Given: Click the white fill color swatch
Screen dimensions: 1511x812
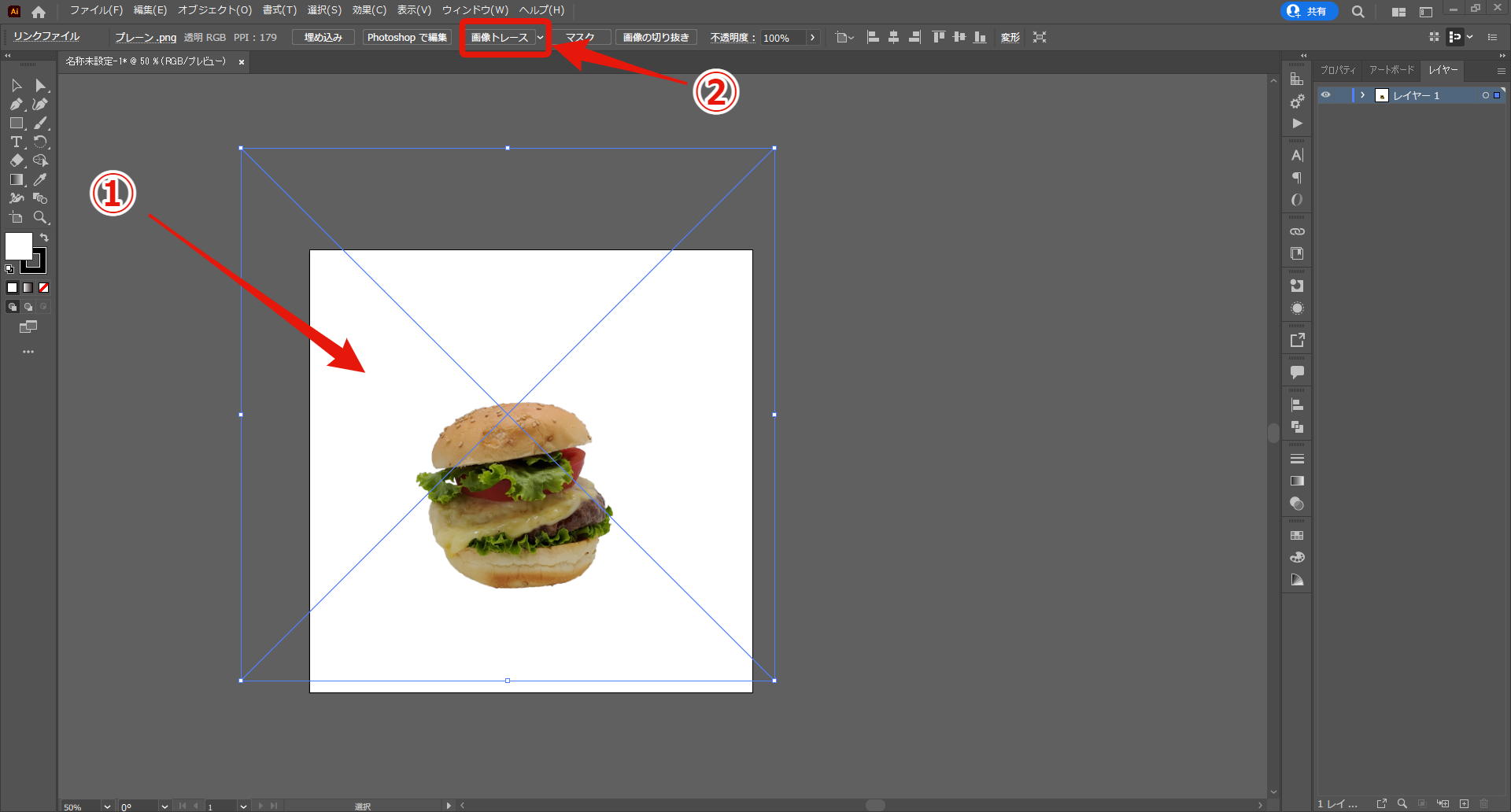Looking at the screenshot, I should 17,245.
